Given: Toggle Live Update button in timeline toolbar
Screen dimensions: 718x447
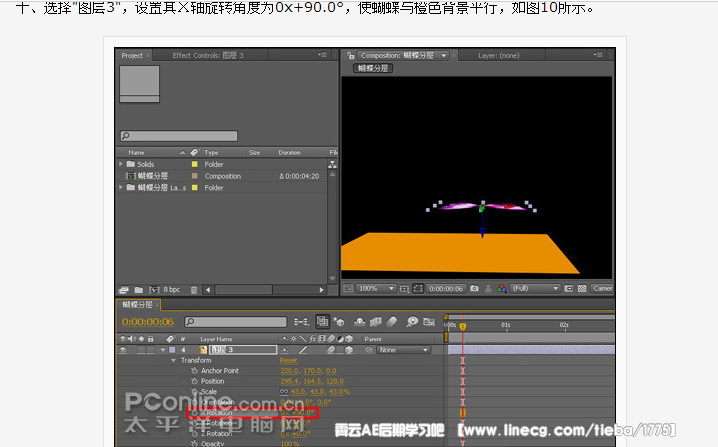Looking at the screenshot, I should click(322, 322).
